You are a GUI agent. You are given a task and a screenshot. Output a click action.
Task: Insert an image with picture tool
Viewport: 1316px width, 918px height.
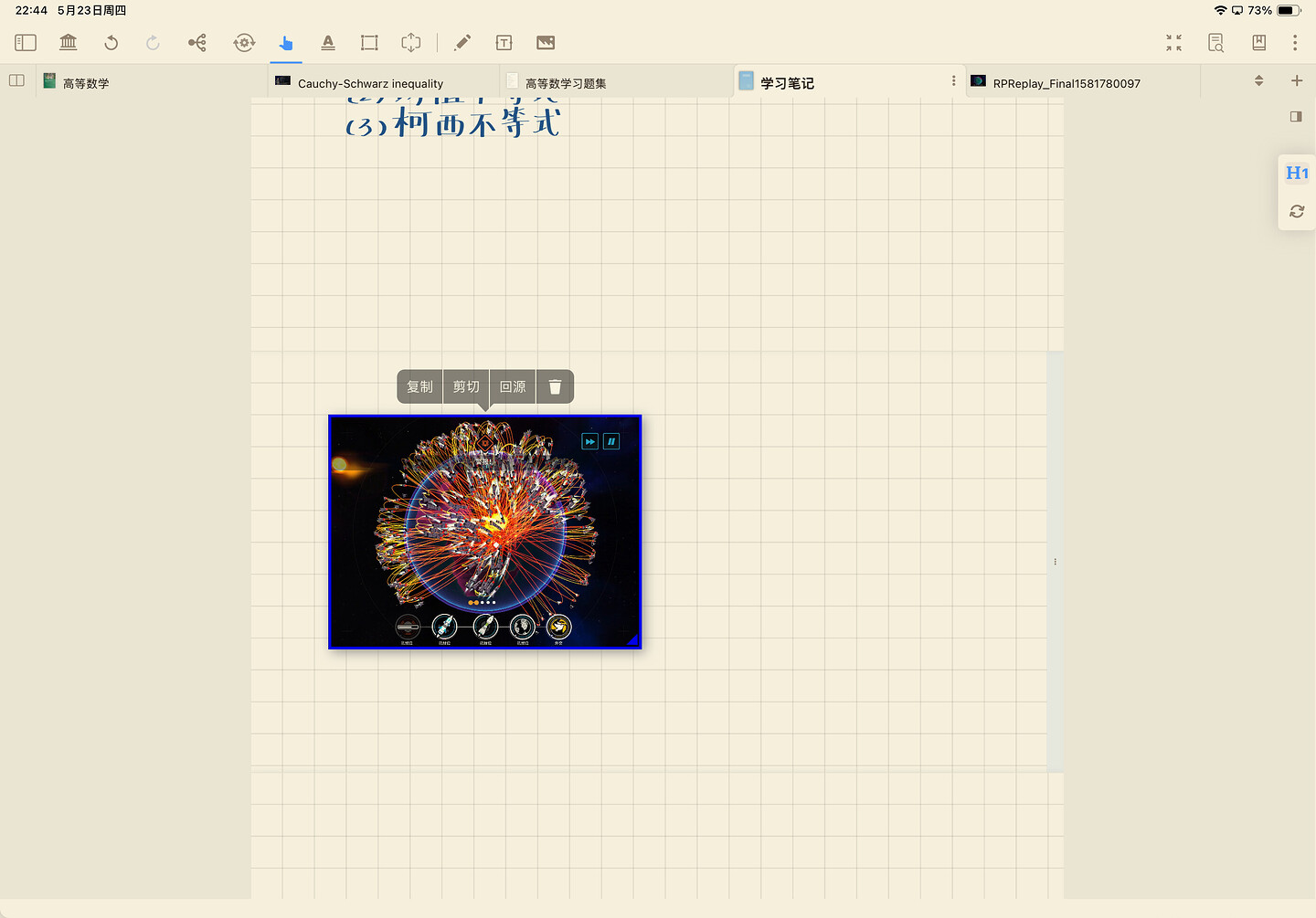(546, 43)
